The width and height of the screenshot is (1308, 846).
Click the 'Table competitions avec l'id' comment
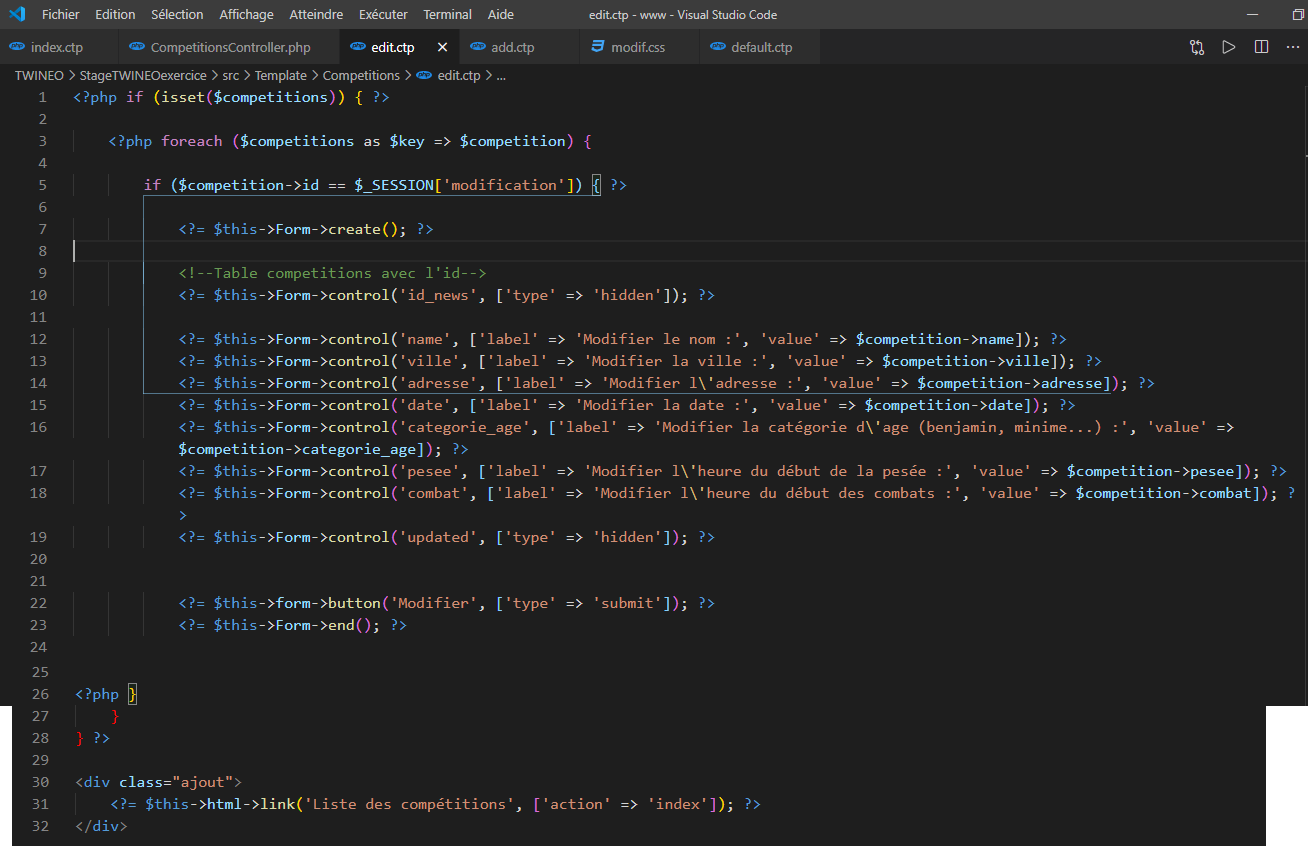pyautogui.click(x=332, y=273)
